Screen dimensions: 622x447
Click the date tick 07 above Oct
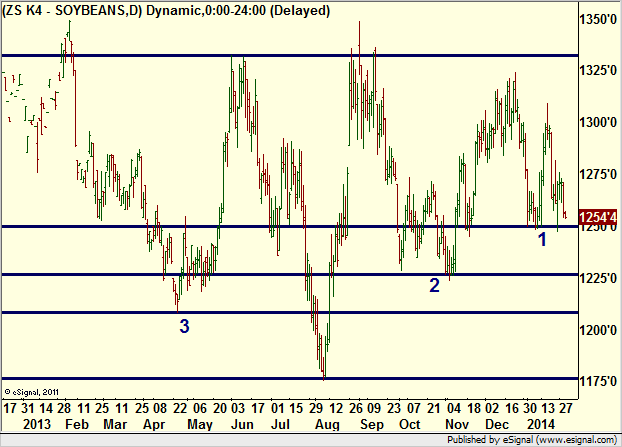[x=414, y=408]
